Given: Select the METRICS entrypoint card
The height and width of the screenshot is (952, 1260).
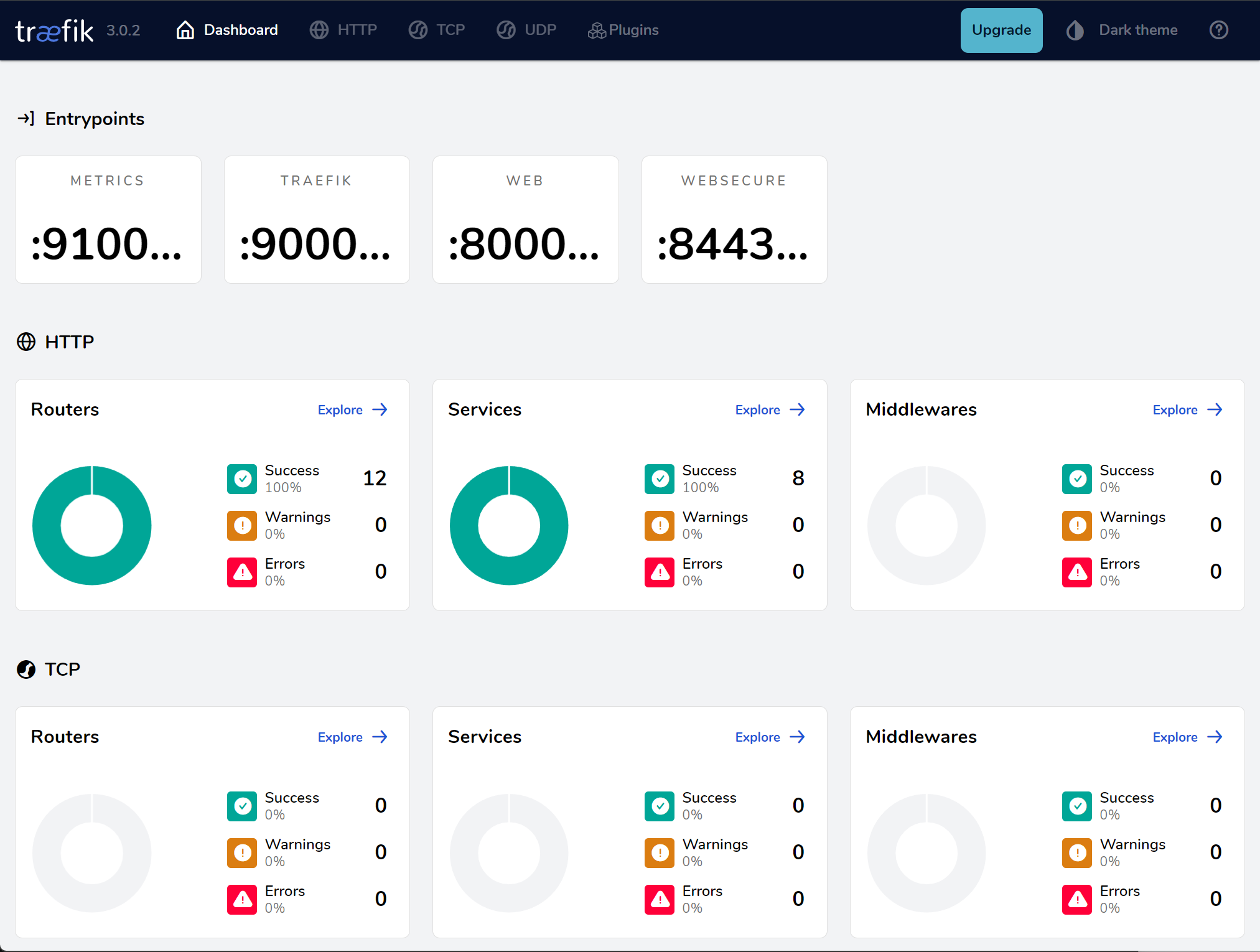Looking at the screenshot, I should [x=108, y=220].
